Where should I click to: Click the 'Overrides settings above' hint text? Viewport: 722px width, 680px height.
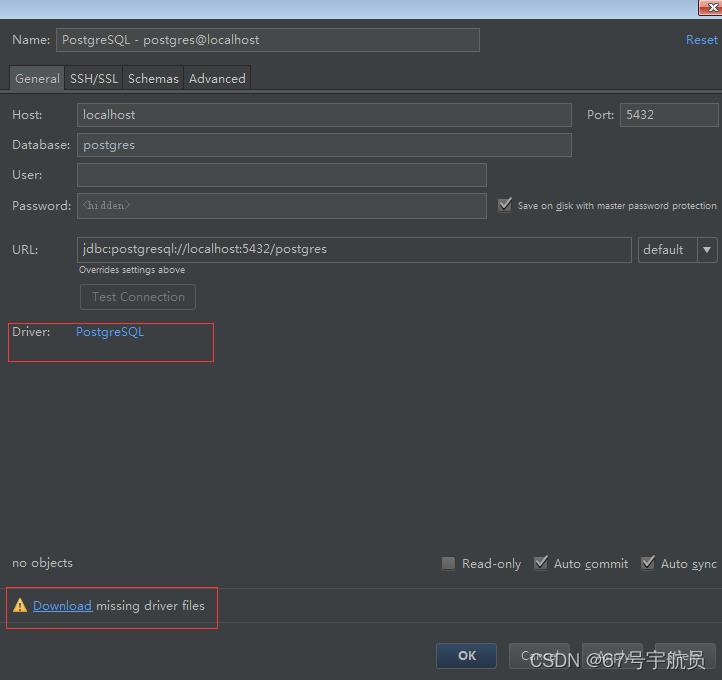coord(132,270)
